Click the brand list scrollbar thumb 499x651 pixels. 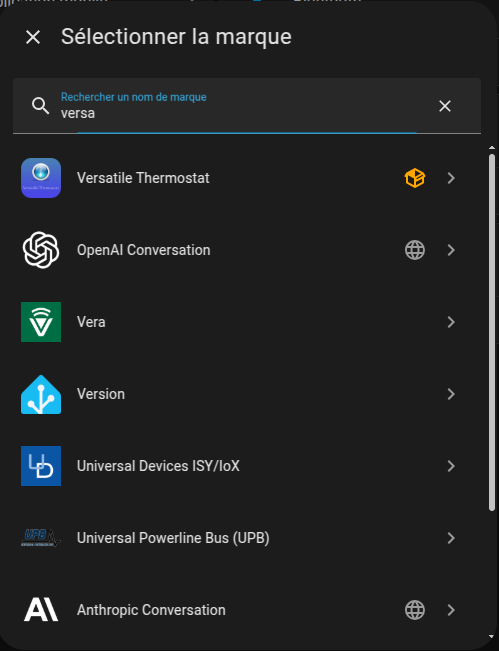[492, 332]
